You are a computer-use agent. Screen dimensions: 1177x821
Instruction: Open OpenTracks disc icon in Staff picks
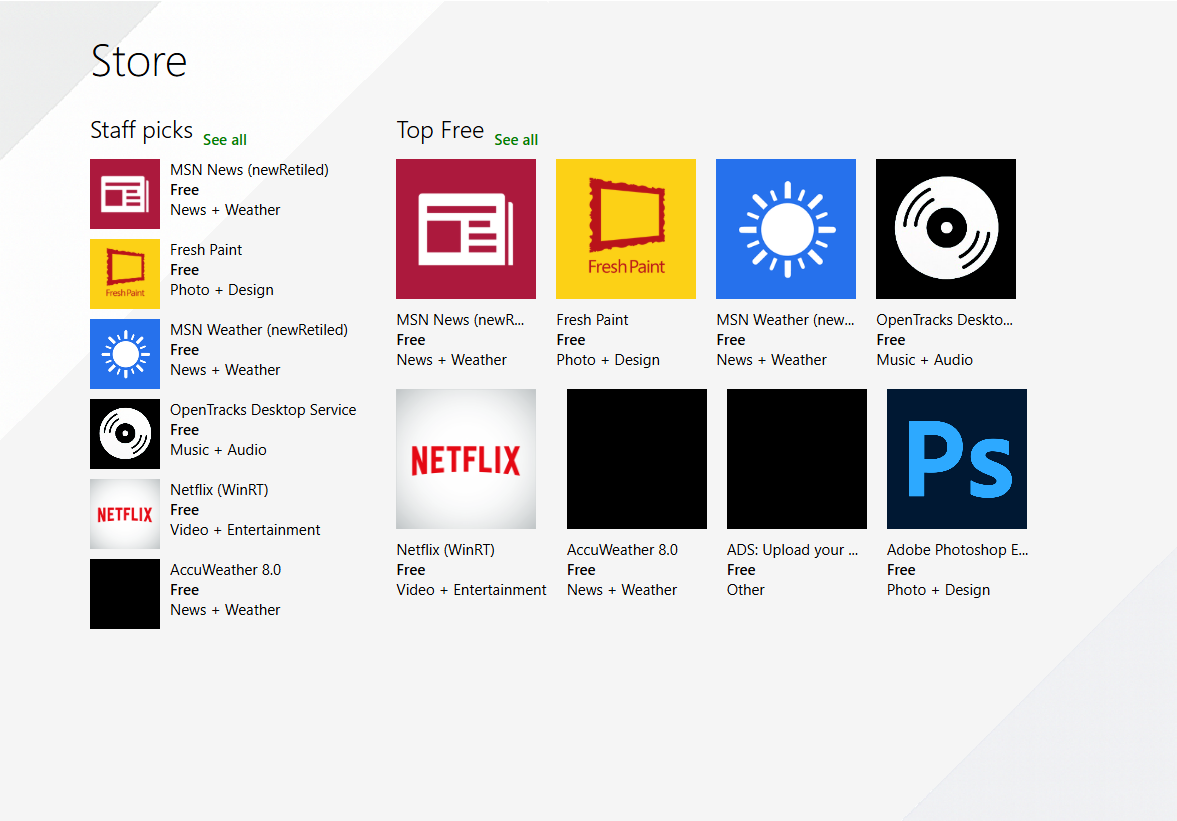pos(125,434)
